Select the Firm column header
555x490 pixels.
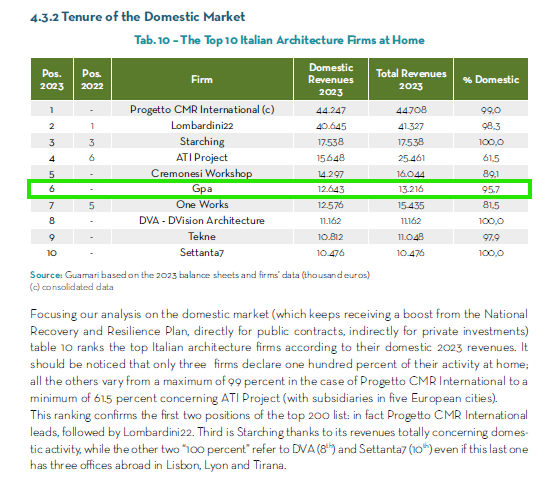tap(202, 79)
